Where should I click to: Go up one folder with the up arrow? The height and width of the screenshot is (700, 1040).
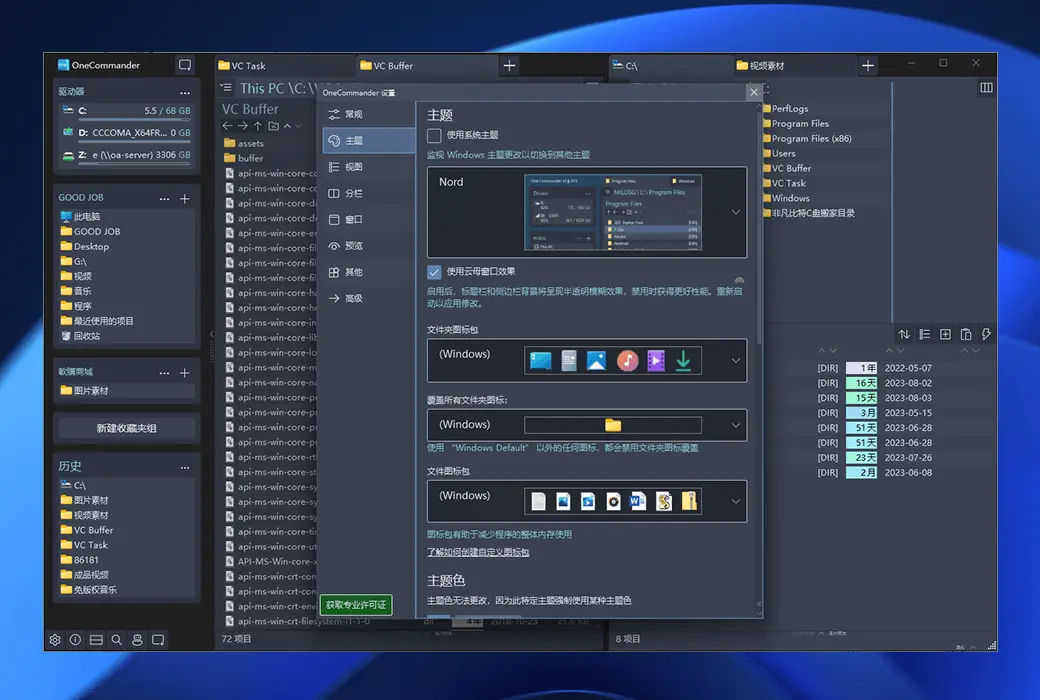point(258,126)
